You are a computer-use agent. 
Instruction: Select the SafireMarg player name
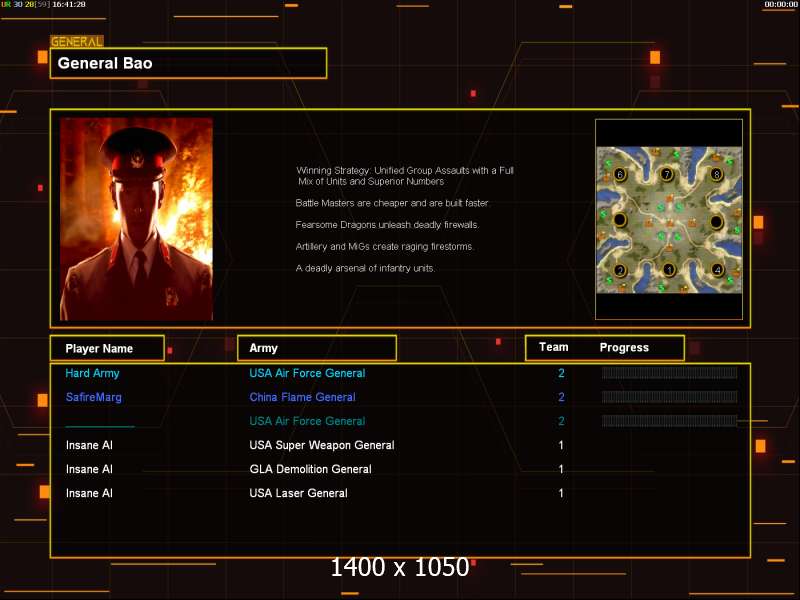tap(94, 397)
